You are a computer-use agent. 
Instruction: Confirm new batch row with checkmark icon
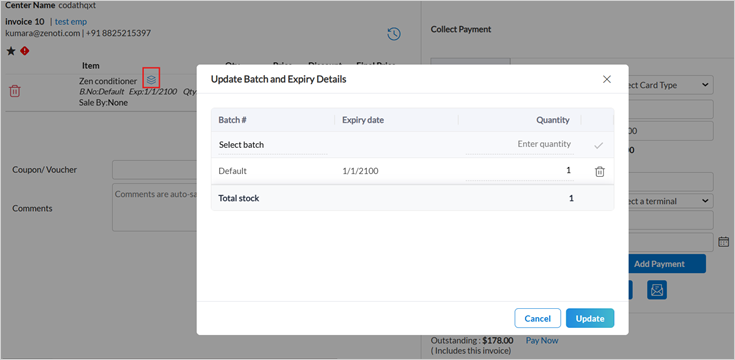[x=598, y=145]
